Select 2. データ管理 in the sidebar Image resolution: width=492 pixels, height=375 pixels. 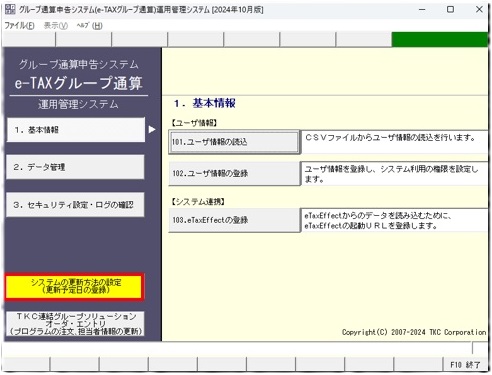click(x=75, y=167)
